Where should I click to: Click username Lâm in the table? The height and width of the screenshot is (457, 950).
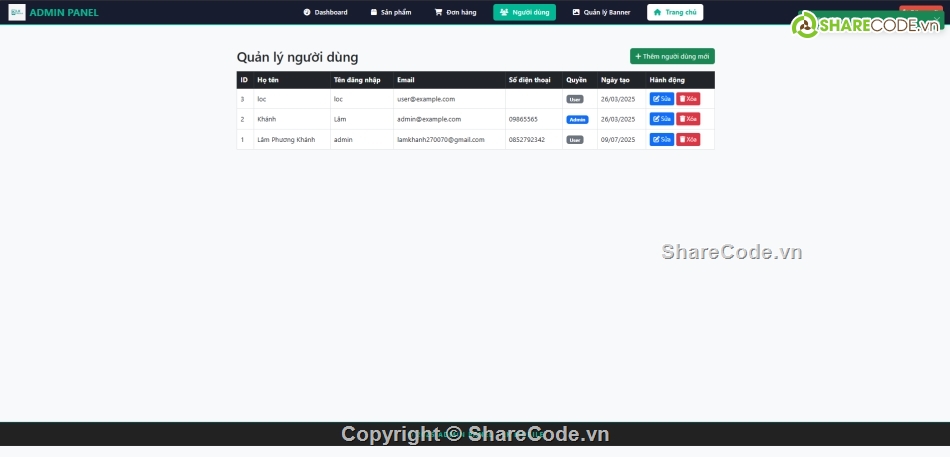pos(340,119)
